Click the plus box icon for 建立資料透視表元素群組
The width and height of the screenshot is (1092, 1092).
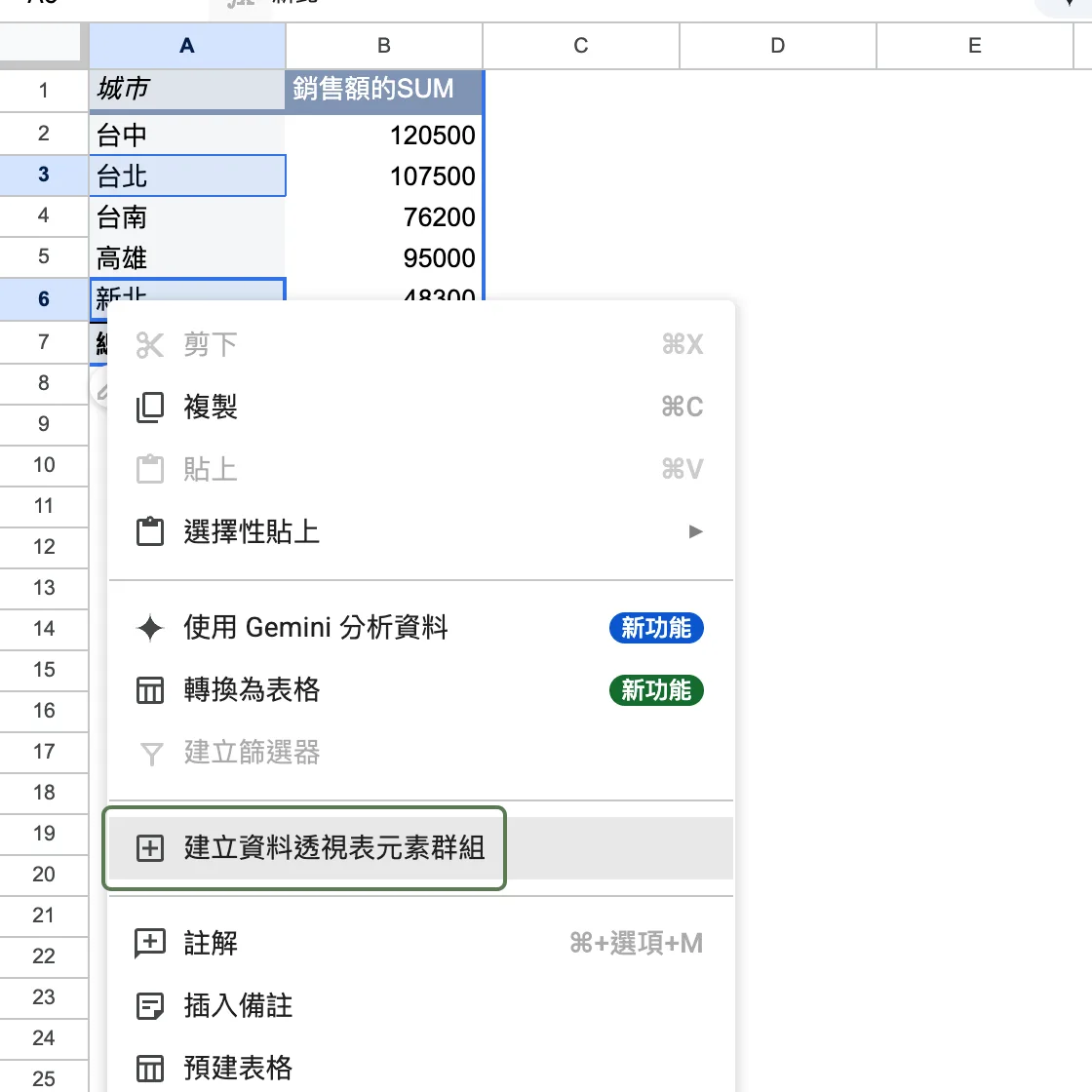coord(150,848)
